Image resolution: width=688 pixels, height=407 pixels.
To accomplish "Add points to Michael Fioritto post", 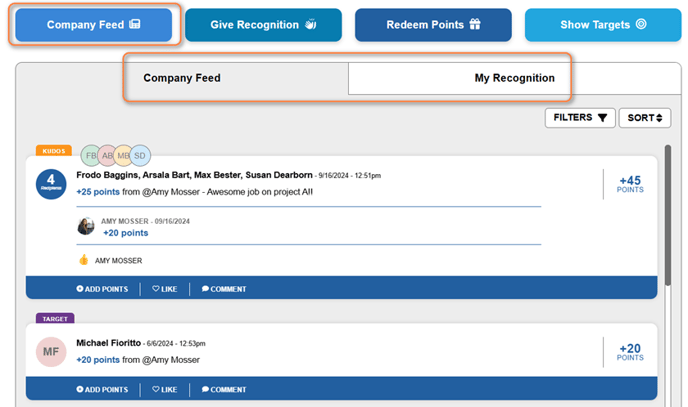I will click(x=102, y=390).
